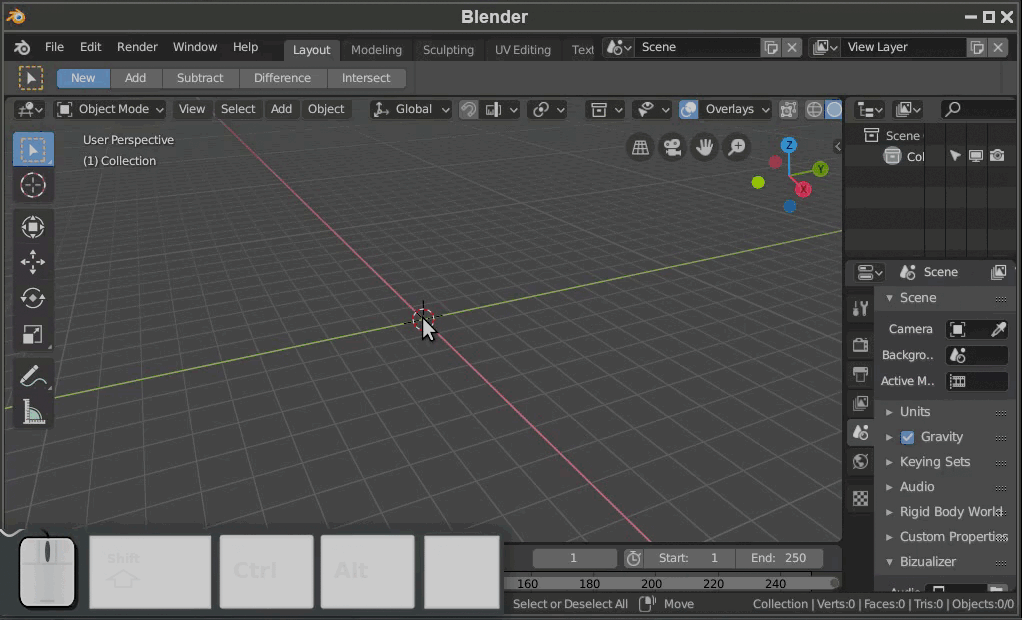Viewport: 1022px width, 620px height.
Task: Switch to solid shading mode
Action: (x=834, y=110)
